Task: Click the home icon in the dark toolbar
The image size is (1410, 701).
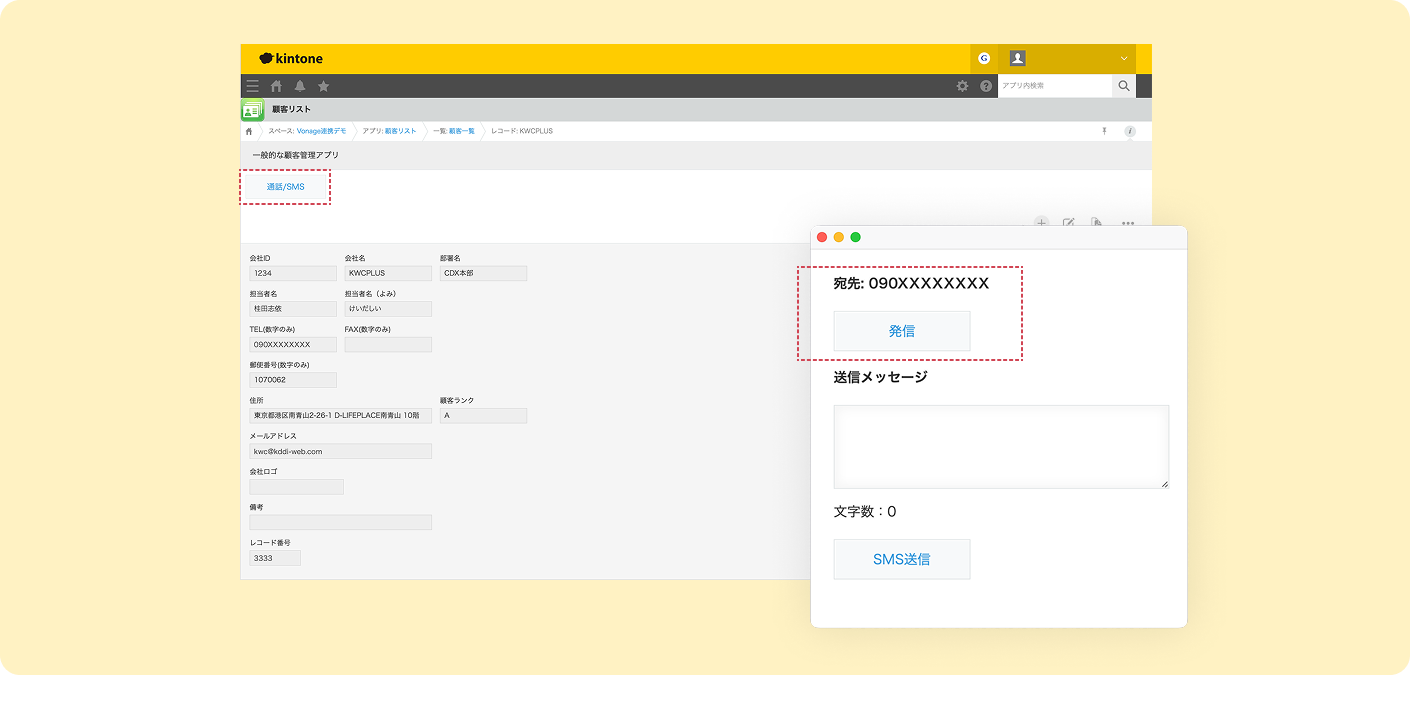Action: pyautogui.click(x=277, y=86)
